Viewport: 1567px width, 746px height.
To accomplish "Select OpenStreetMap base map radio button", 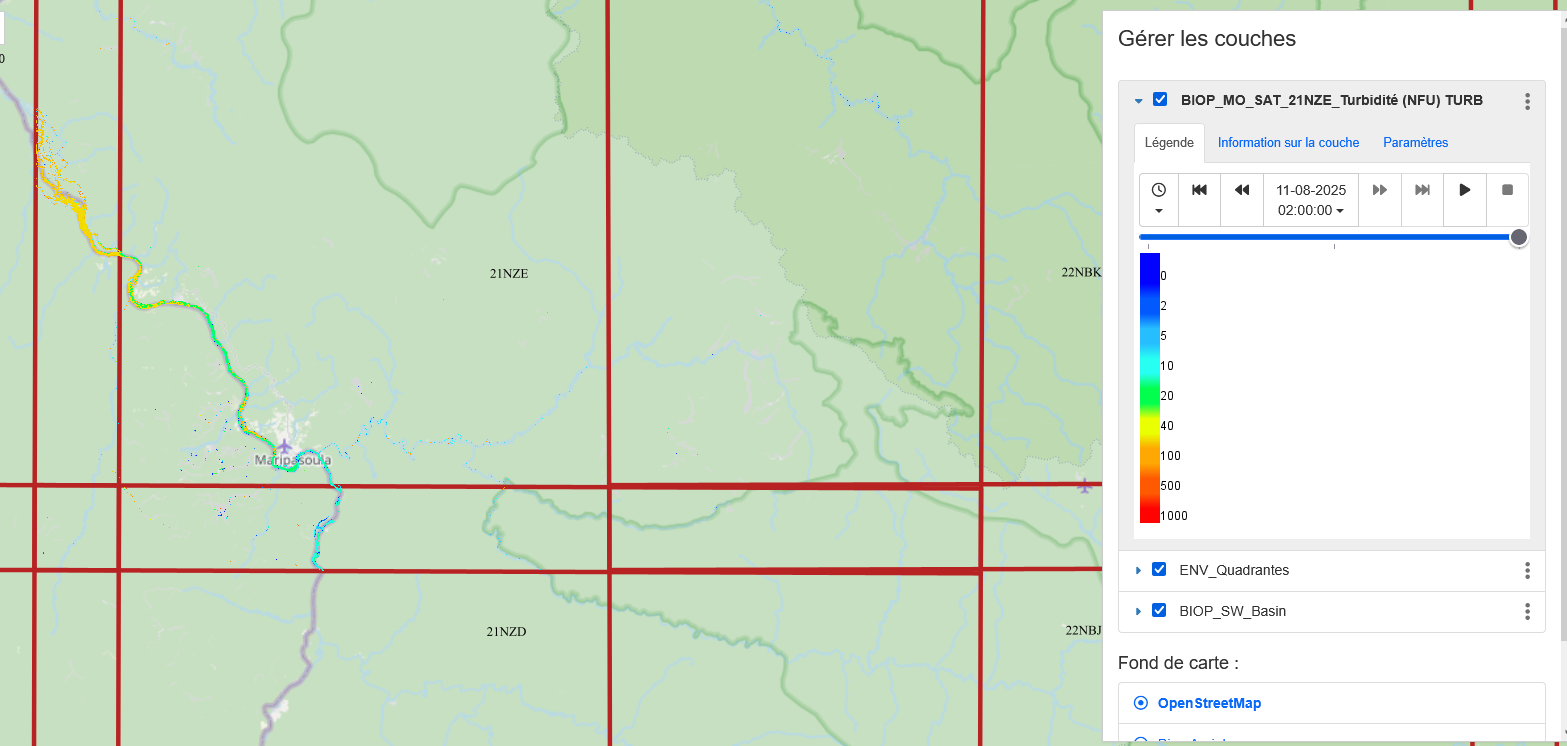I will point(1141,703).
